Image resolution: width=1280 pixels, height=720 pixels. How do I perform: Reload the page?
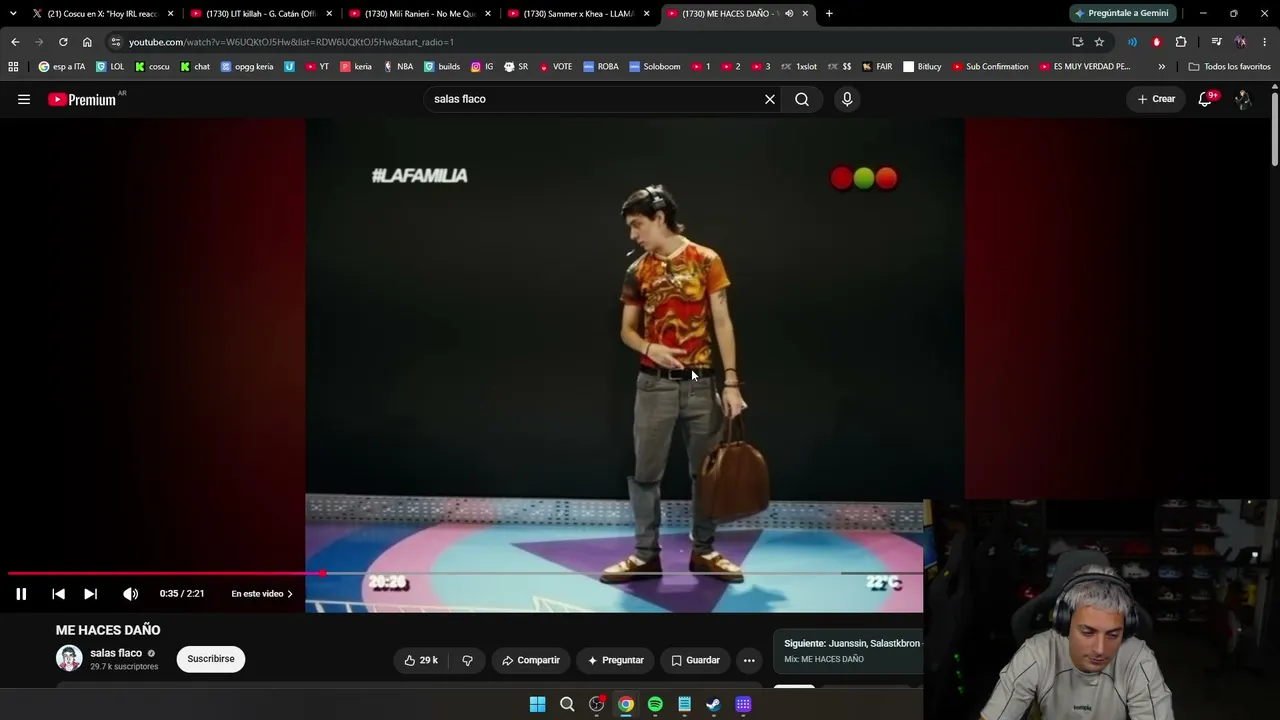[x=63, y=42]
